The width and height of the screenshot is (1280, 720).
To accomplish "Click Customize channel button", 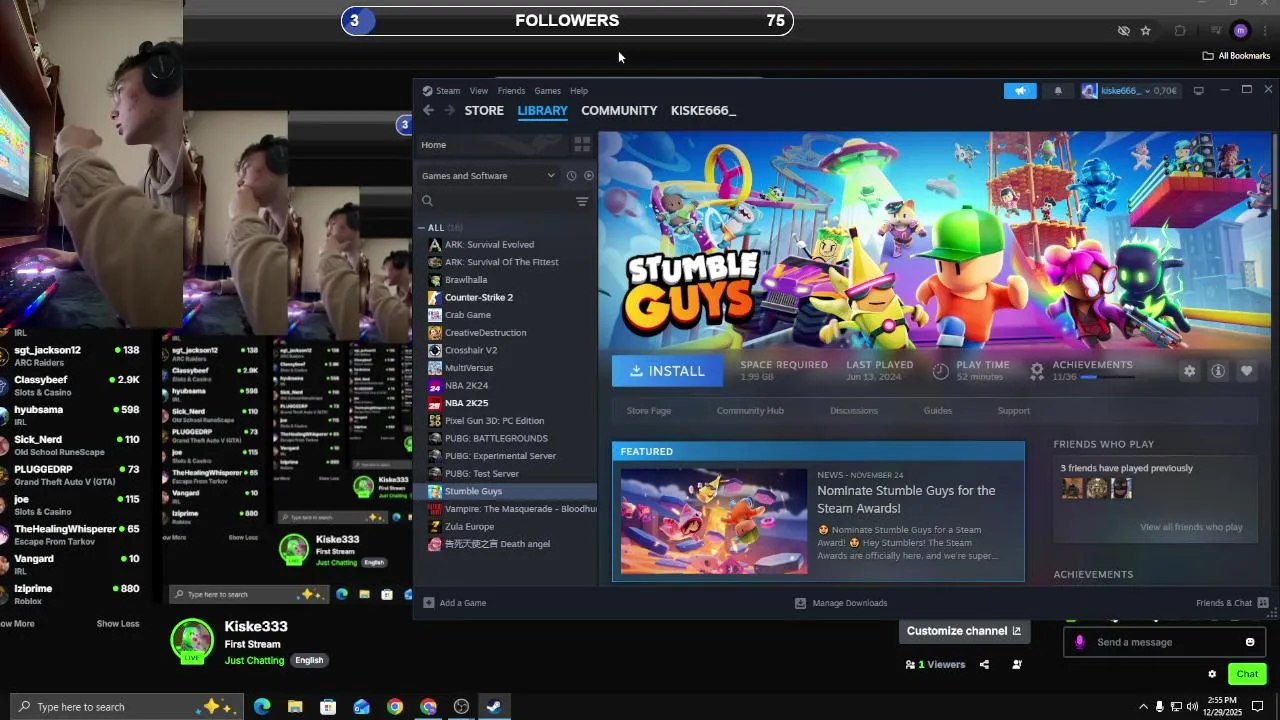I will (964, 631).
